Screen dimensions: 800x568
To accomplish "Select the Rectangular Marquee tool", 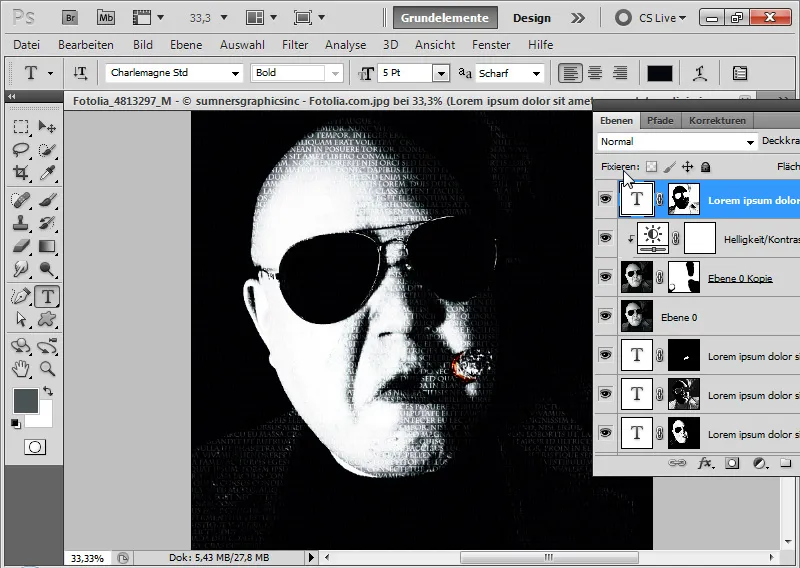I will (x=20, y=126).
